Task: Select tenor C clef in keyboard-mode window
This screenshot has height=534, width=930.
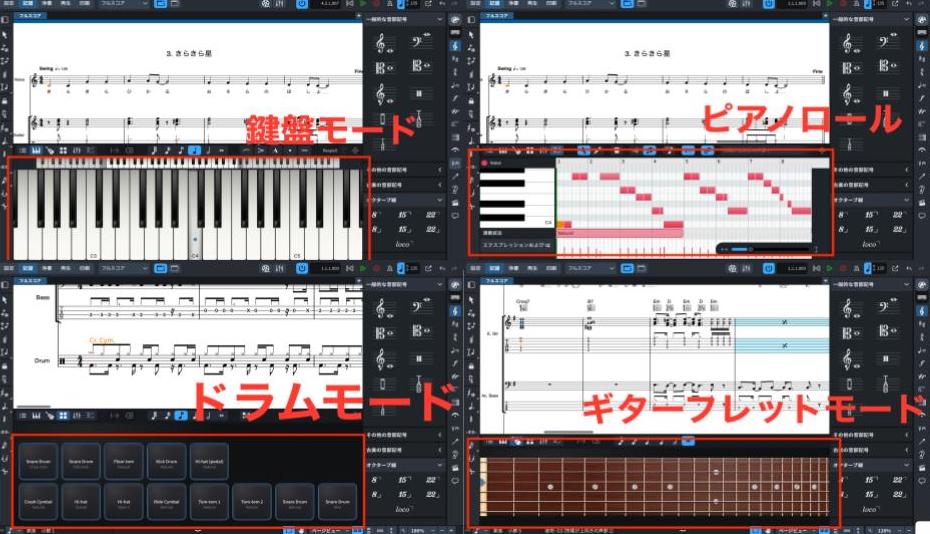Action: pyautogui.click(x=420, y=66)
